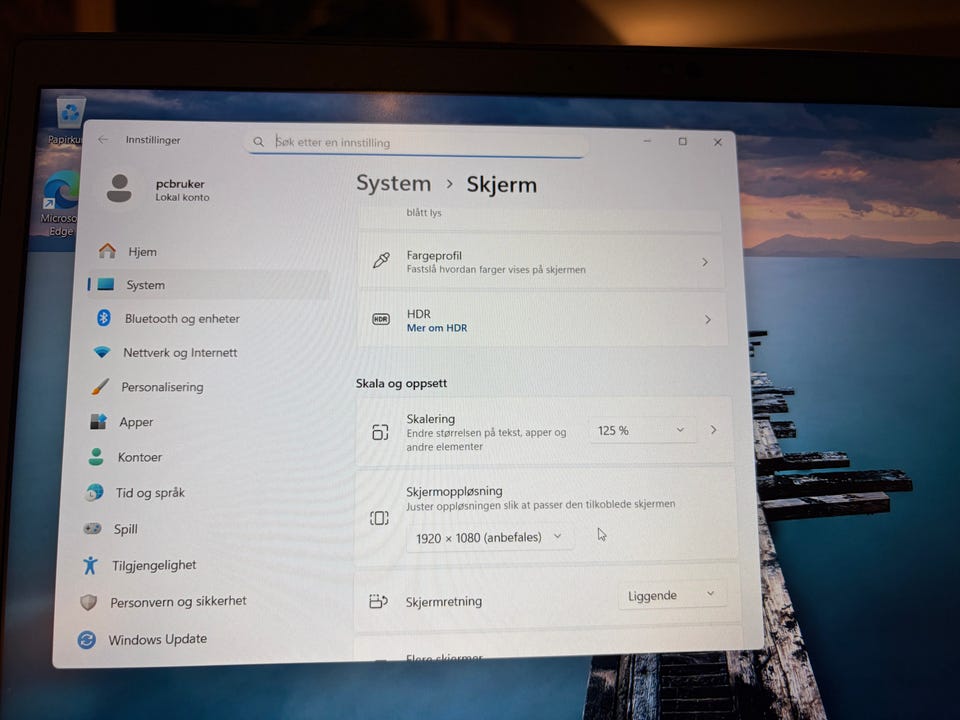Image resolution: width=960 pixels, height=720 pixels.
Task: Click the Bluetooth icon in sidebar
Action: (x=103, y=317)
